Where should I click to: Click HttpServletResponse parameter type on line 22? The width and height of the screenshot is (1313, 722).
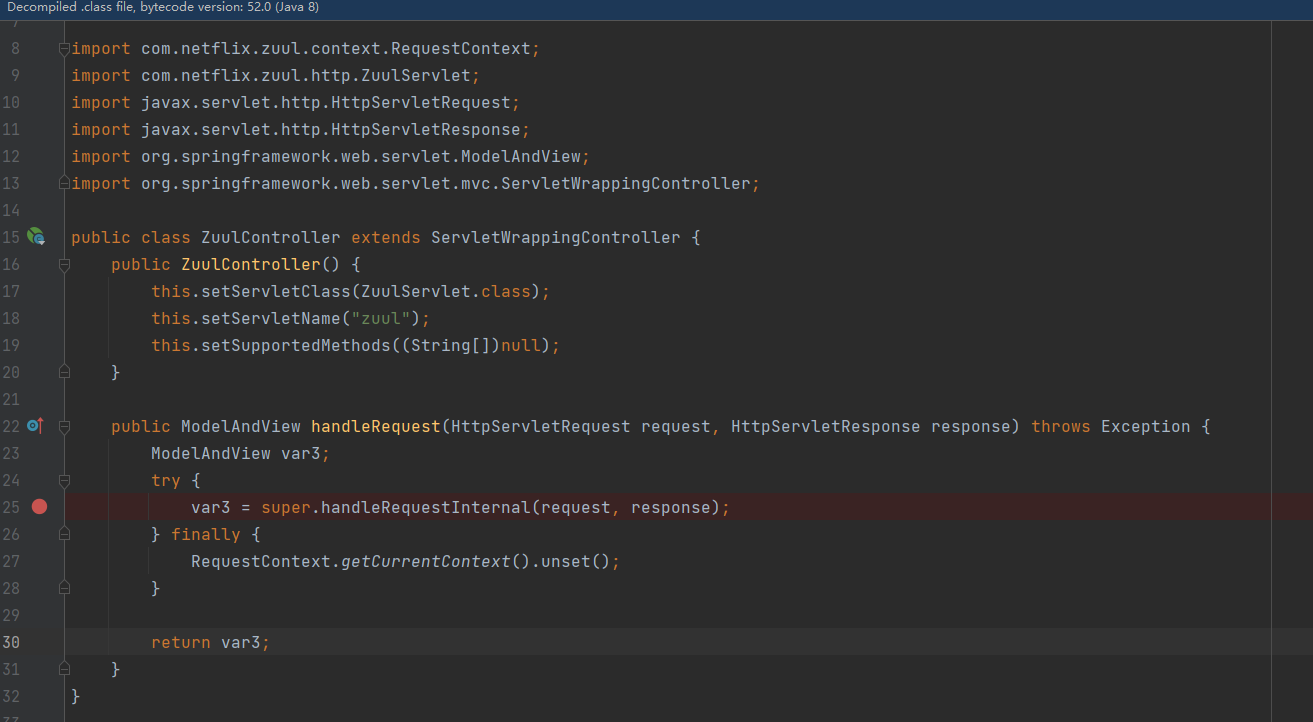(826, 426)
